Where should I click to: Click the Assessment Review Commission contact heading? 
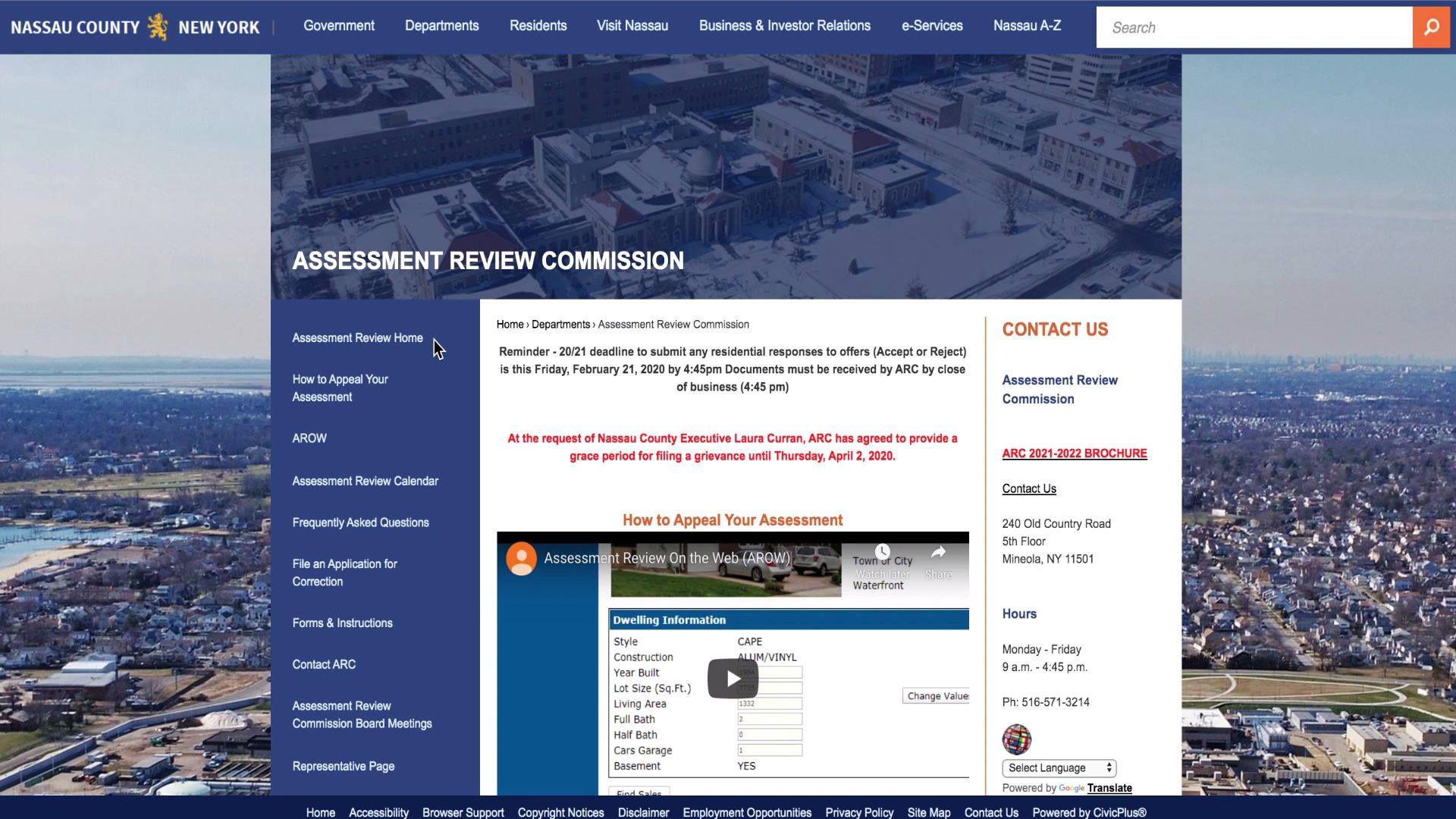[1060, 390]
